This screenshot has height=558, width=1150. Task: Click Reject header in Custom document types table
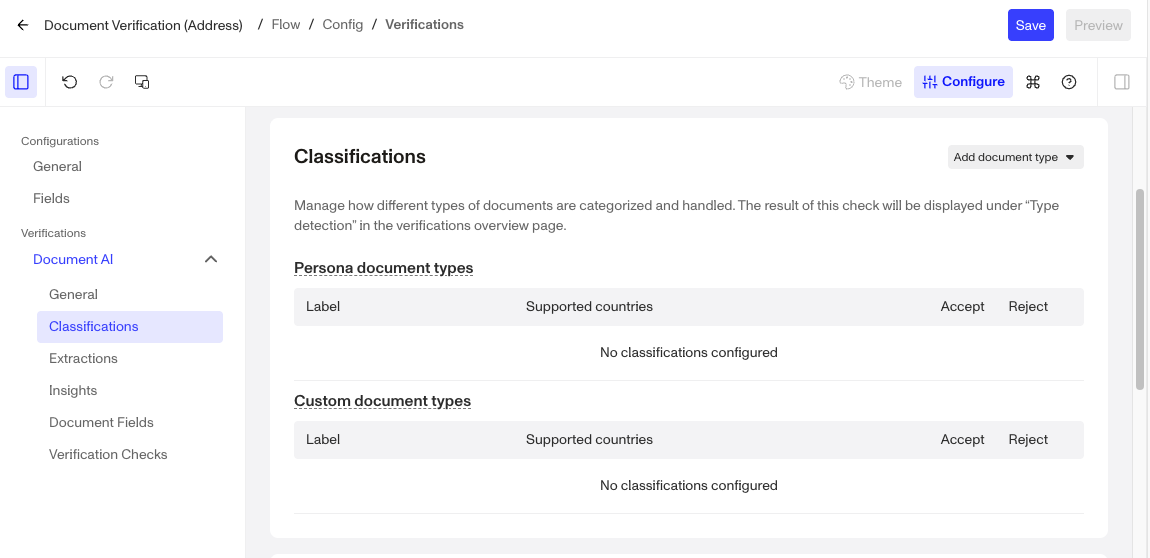point(1028,440)
